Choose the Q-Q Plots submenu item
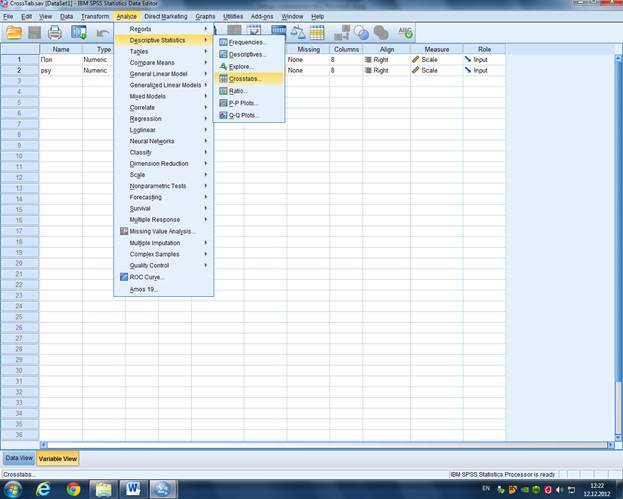This screenshot has width=623, height=499. [244, 115]
